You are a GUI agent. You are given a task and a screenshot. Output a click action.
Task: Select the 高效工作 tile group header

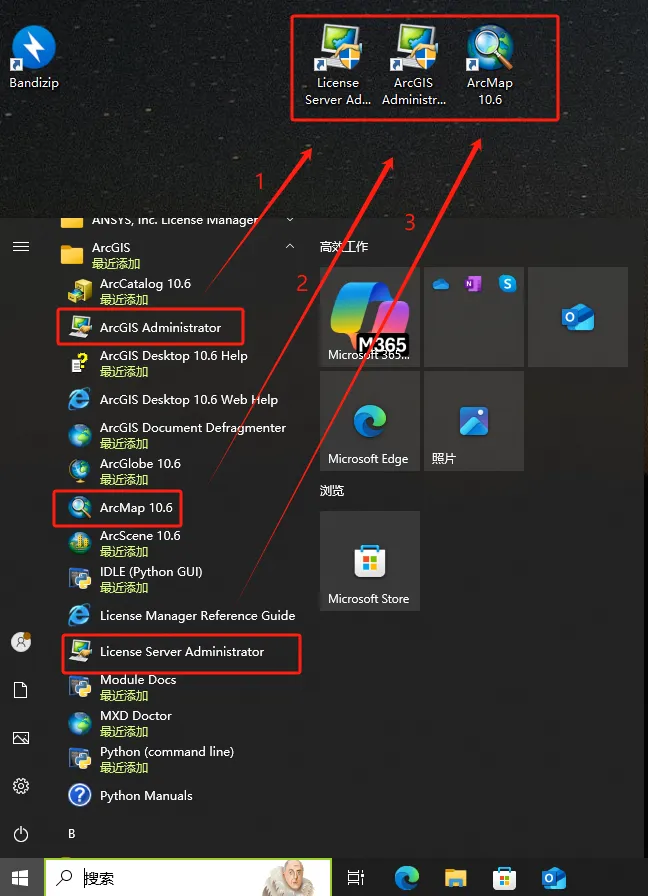[x=344, y=247]
